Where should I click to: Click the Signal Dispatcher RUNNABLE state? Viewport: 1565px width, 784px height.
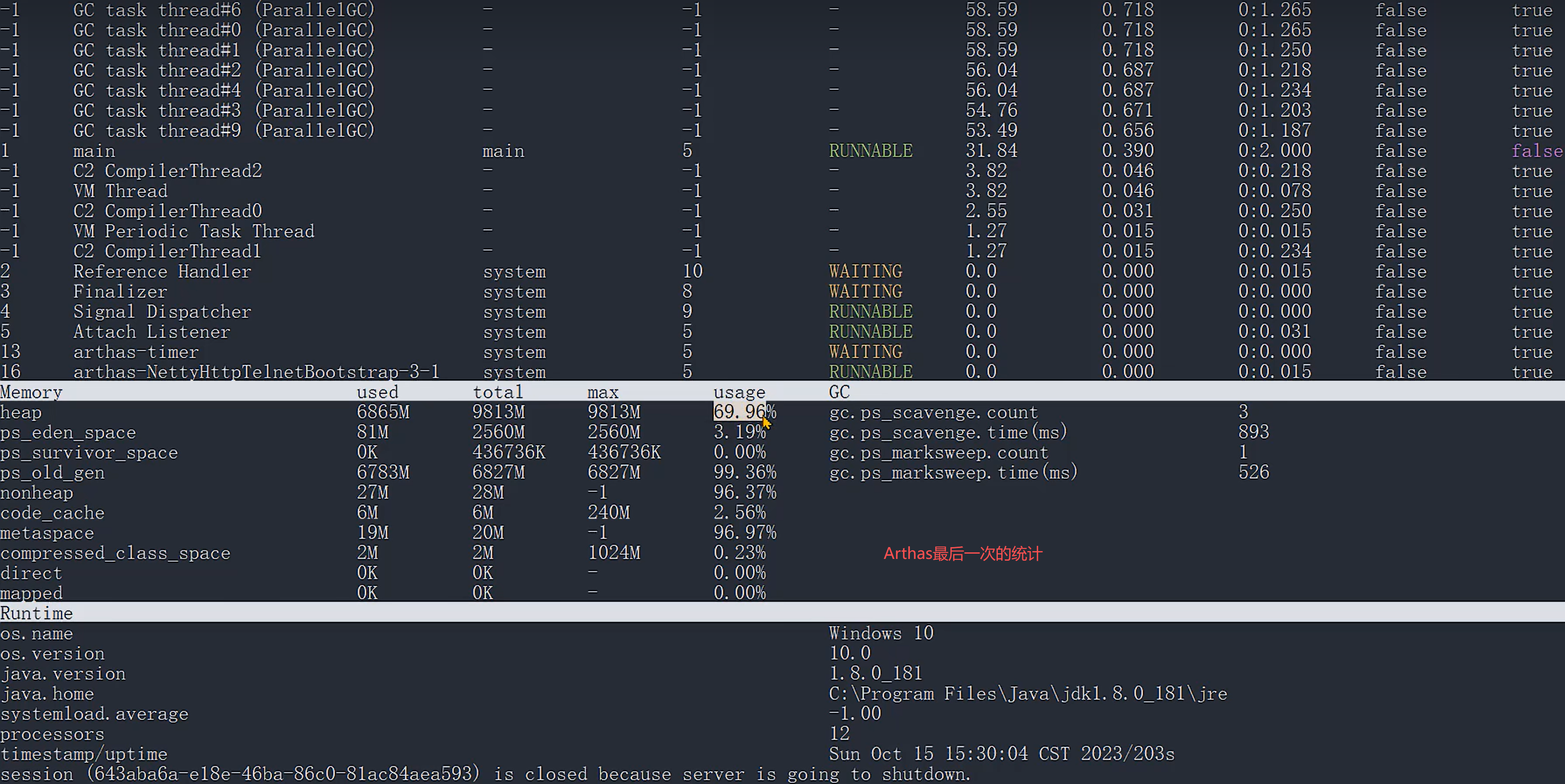pos(870,312)
